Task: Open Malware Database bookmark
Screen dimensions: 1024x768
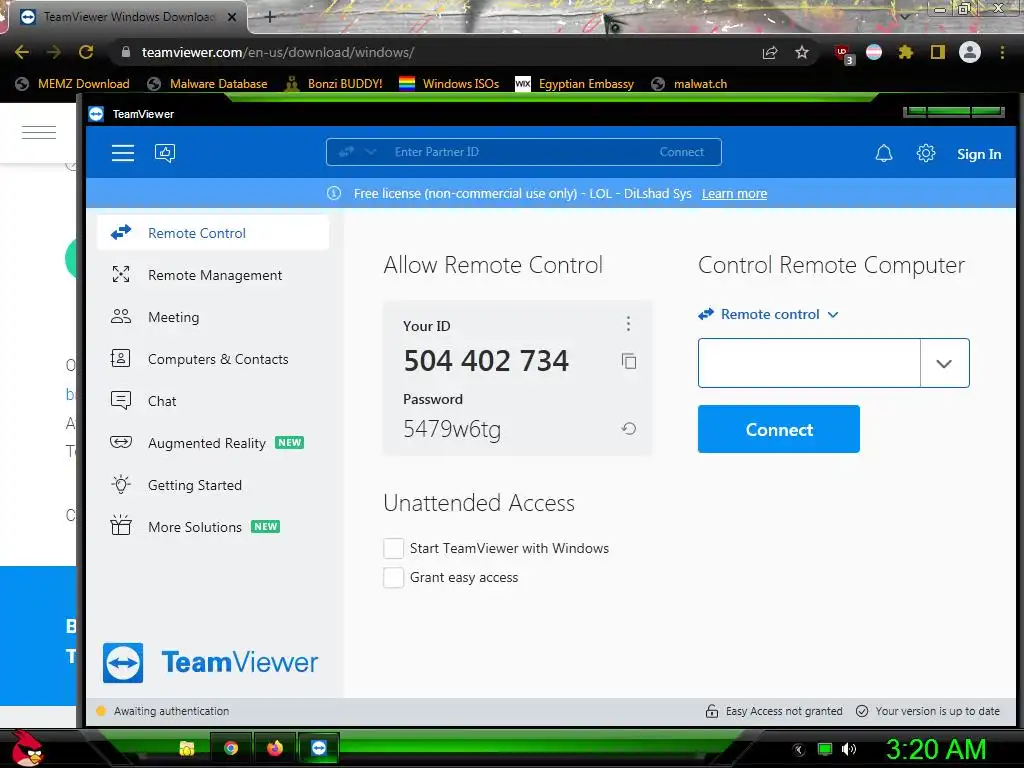Action: coord(208,84)
